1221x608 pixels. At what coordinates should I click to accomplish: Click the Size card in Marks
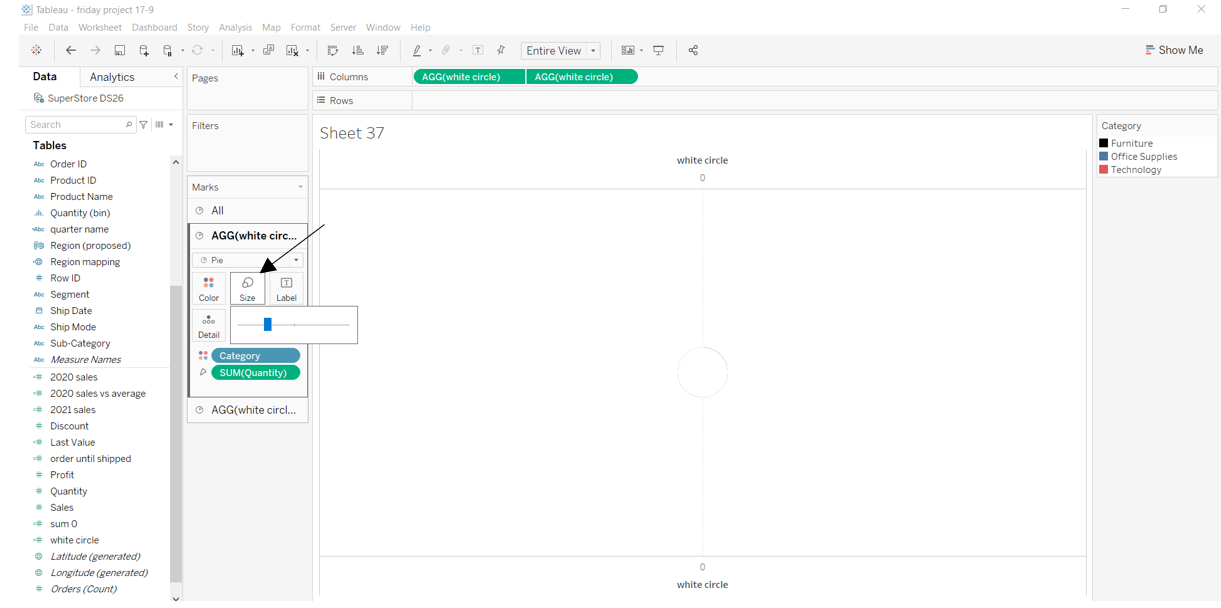click(x=247, y=289)
